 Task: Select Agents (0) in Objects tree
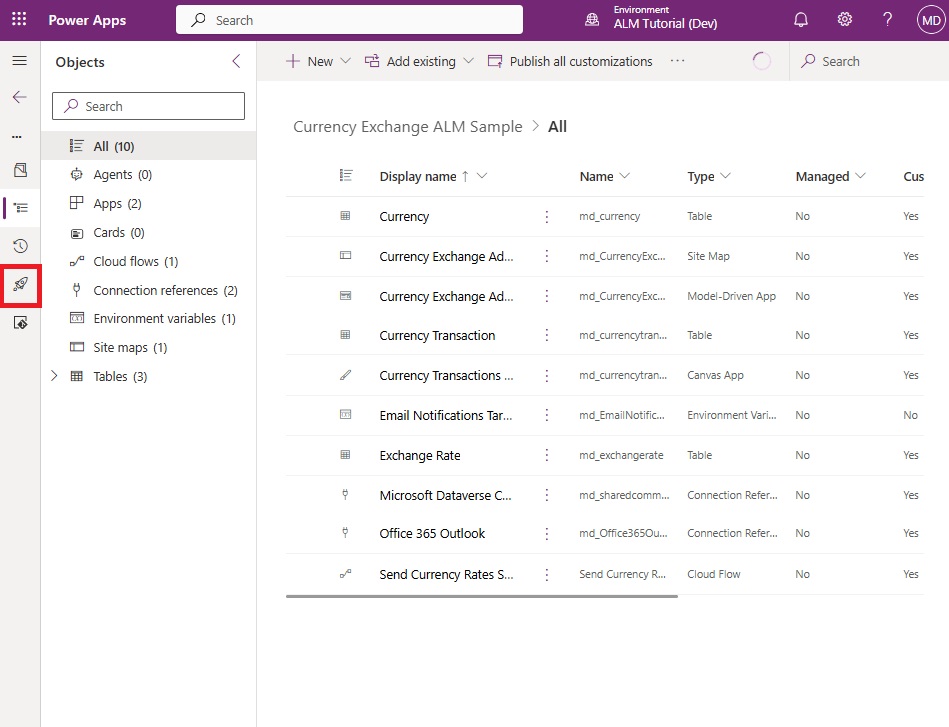point(148,175)
